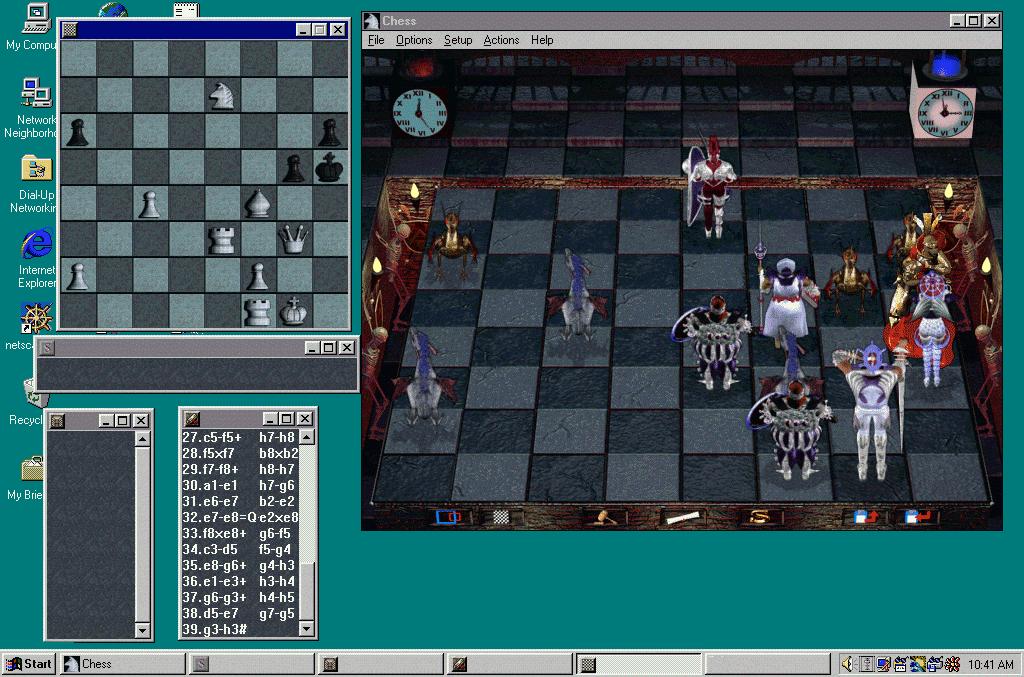Screen dimensions: 1024x677
Task: Open the Setup menu in Chess
Action: pos(458,40)
